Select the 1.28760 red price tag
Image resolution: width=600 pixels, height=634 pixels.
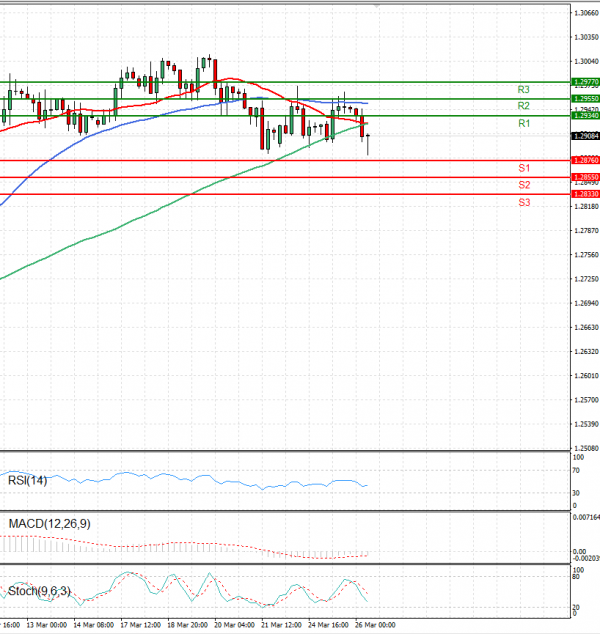tap(586, 160)
